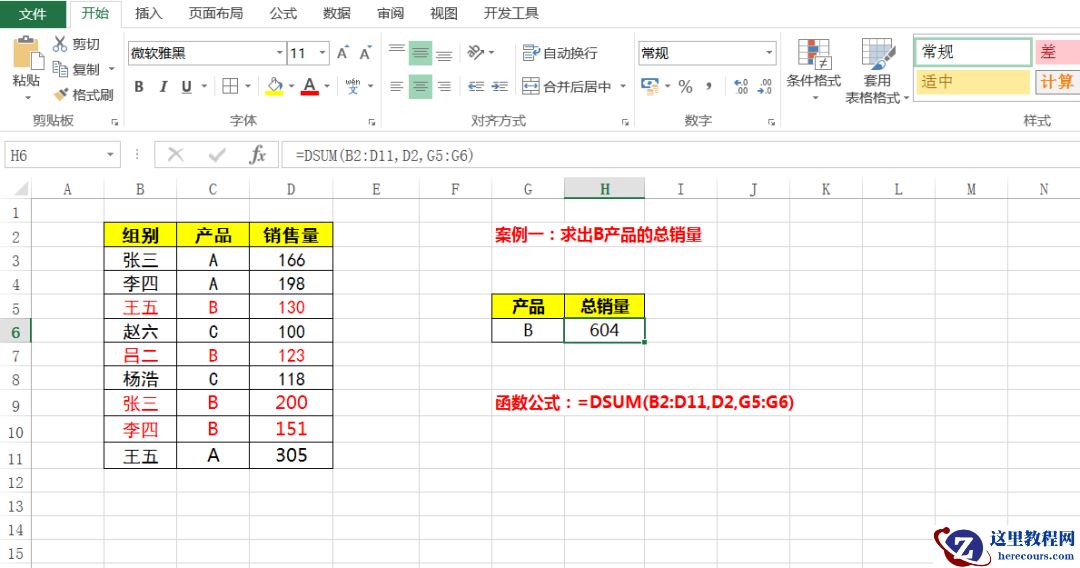Switch to the 页面布局 tab
1080x568 pixels.
click(x=216, y=14)
